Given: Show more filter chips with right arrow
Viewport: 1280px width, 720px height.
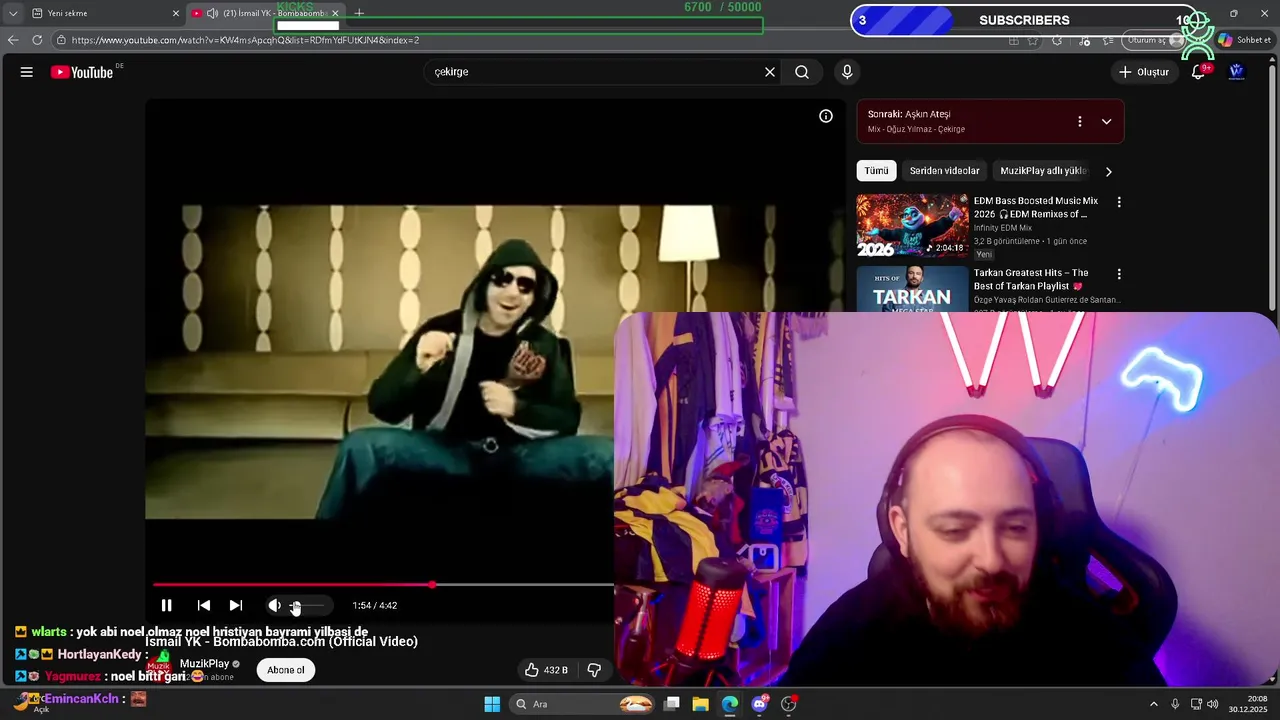Looking at the screenshot, I should pyautogui.click(x=1108, y=171).
